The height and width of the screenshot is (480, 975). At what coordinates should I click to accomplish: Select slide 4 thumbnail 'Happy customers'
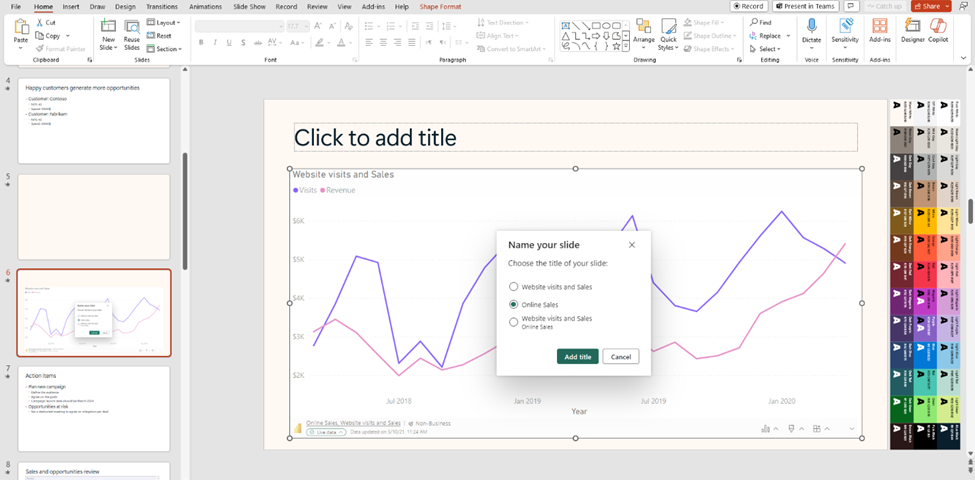(x=94, y=121)
